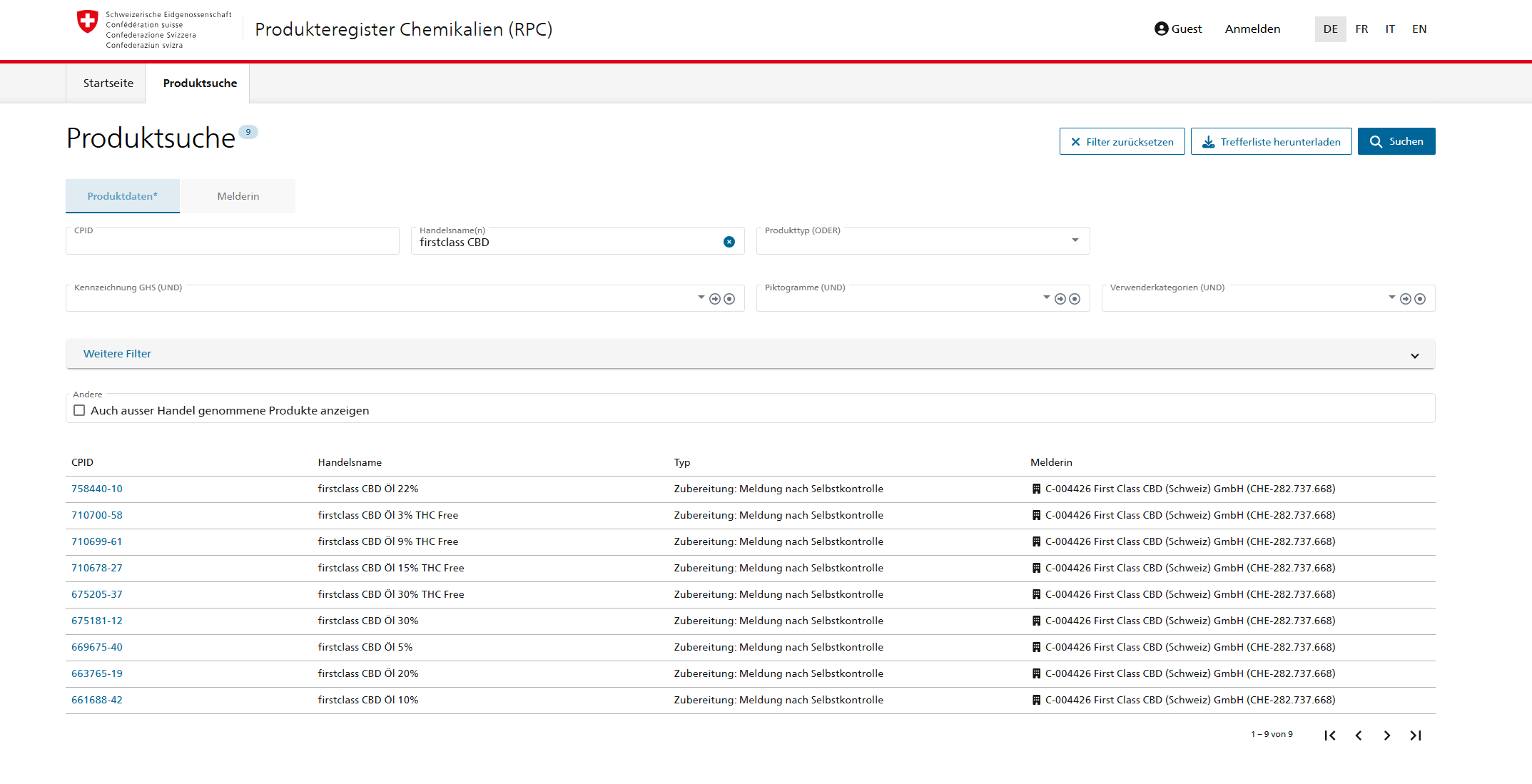Click arrow-circle icon in Piktogramme field

pos(1060,299)
